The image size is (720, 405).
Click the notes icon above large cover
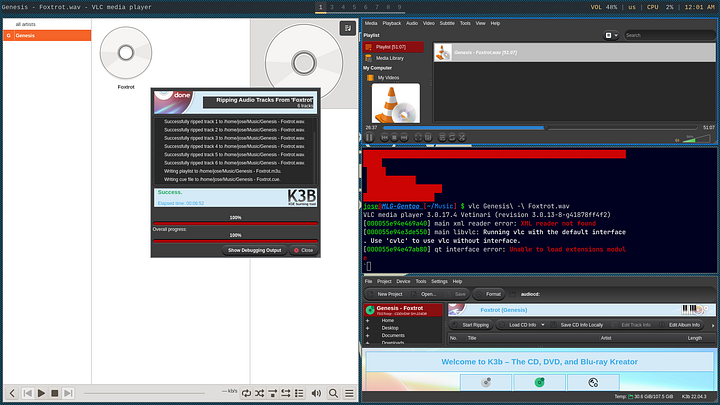point(348,28)
